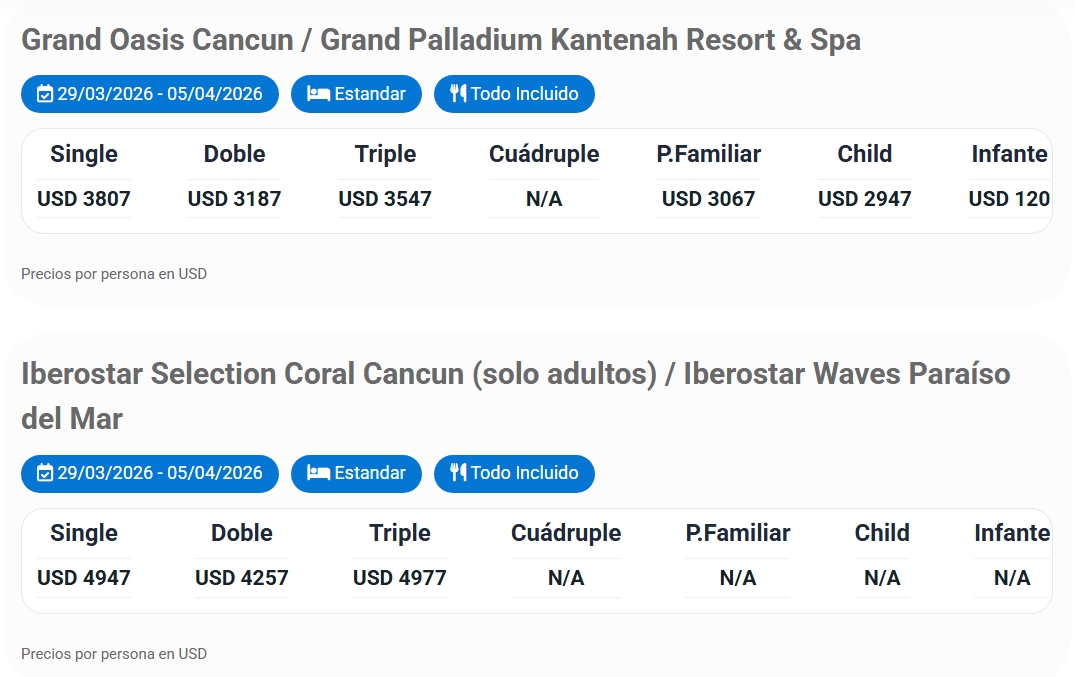The width and height of the screenshot is (1075, 677).
Task: Click Grand Oasis P.Familiar price USD 3067
Action: (x=708, y=199)
